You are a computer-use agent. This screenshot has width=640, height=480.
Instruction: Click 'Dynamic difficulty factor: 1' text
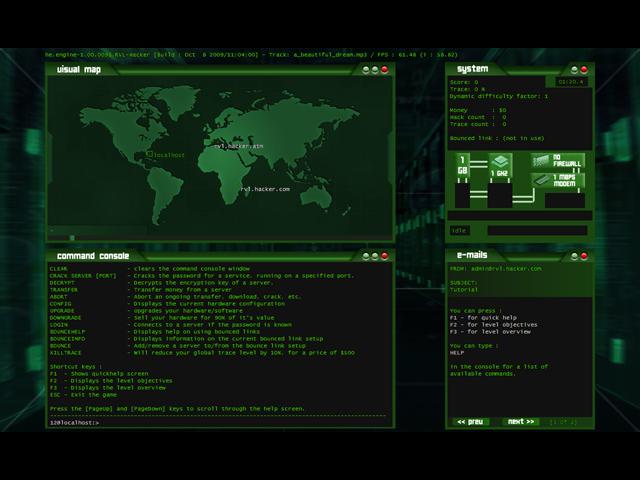tap(499, 96)
